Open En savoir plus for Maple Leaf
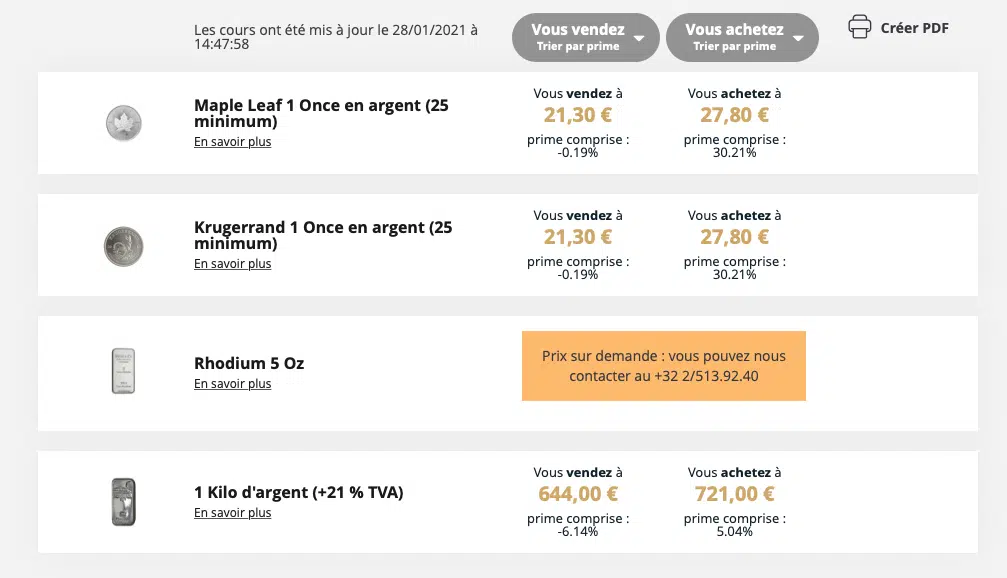Image resolution: width=1007 pixels, height=578 pixels. (x=232, y=141)
